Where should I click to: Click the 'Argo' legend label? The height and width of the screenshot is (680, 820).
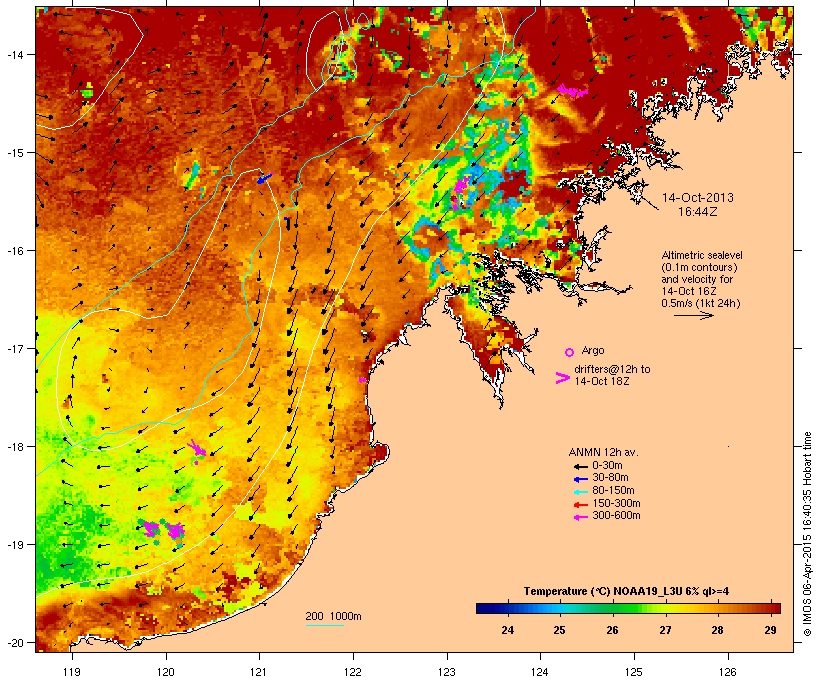(x=593, y=350)
